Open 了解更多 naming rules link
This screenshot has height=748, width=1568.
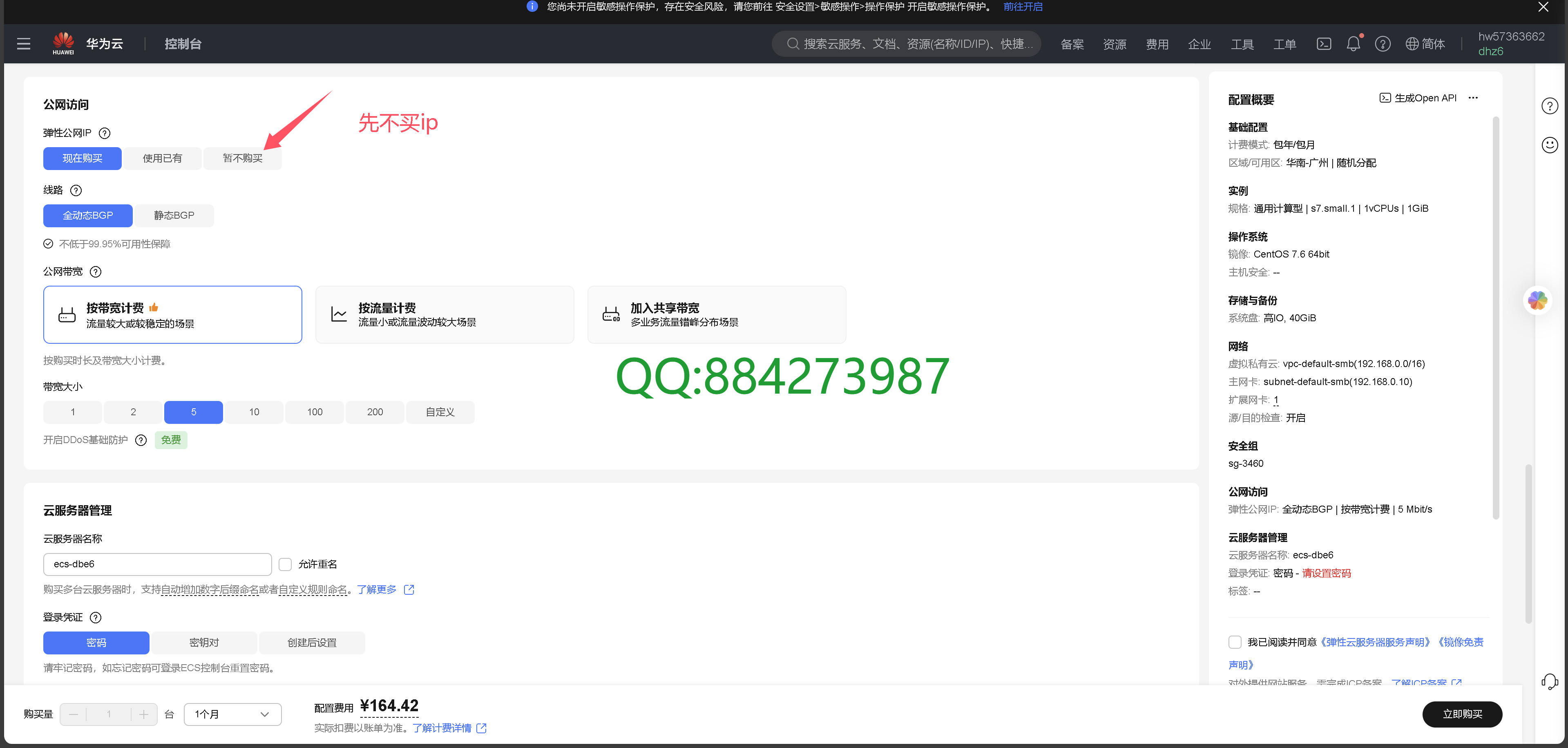pos(377,590)
